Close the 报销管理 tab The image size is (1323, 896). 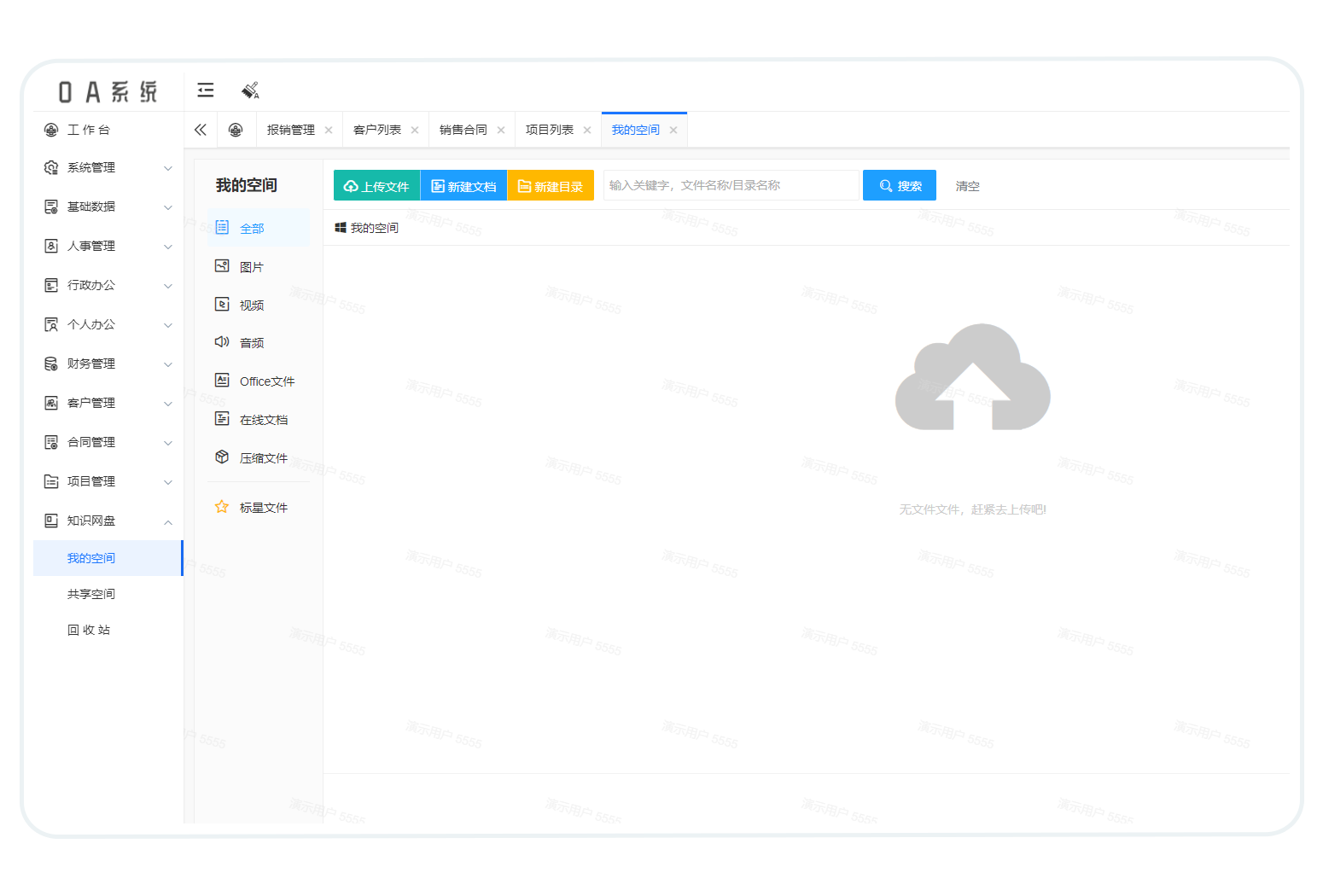pyautogui.click(x=329, y=131)
